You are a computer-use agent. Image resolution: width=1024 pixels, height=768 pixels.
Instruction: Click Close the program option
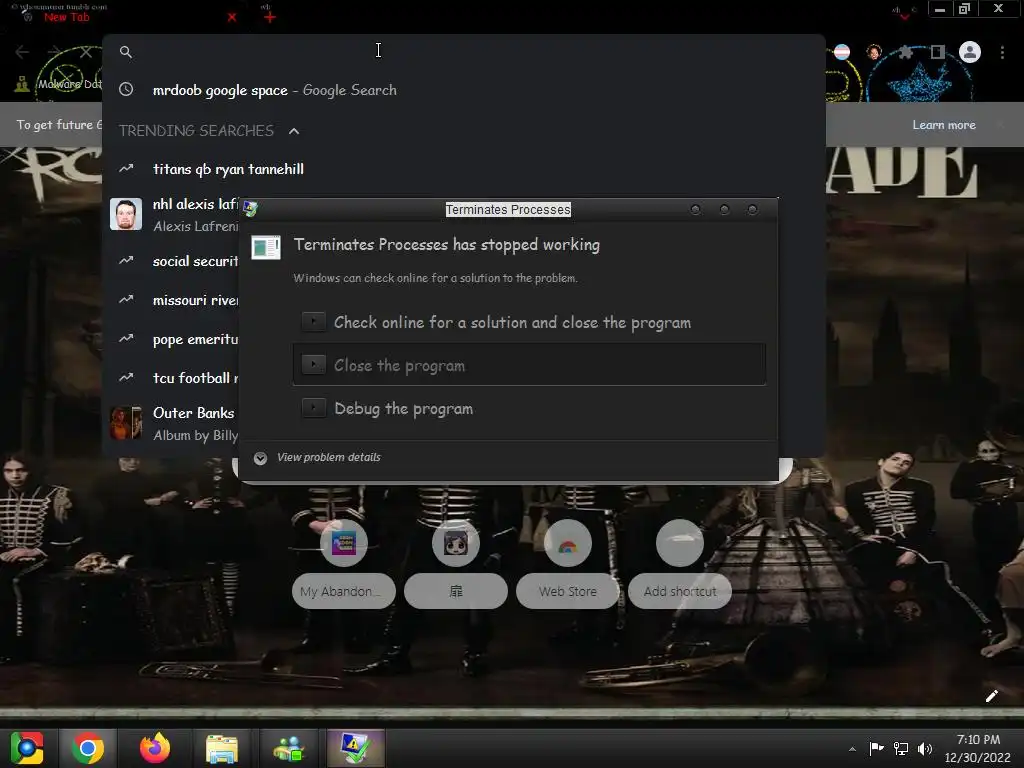click(529, 365)
